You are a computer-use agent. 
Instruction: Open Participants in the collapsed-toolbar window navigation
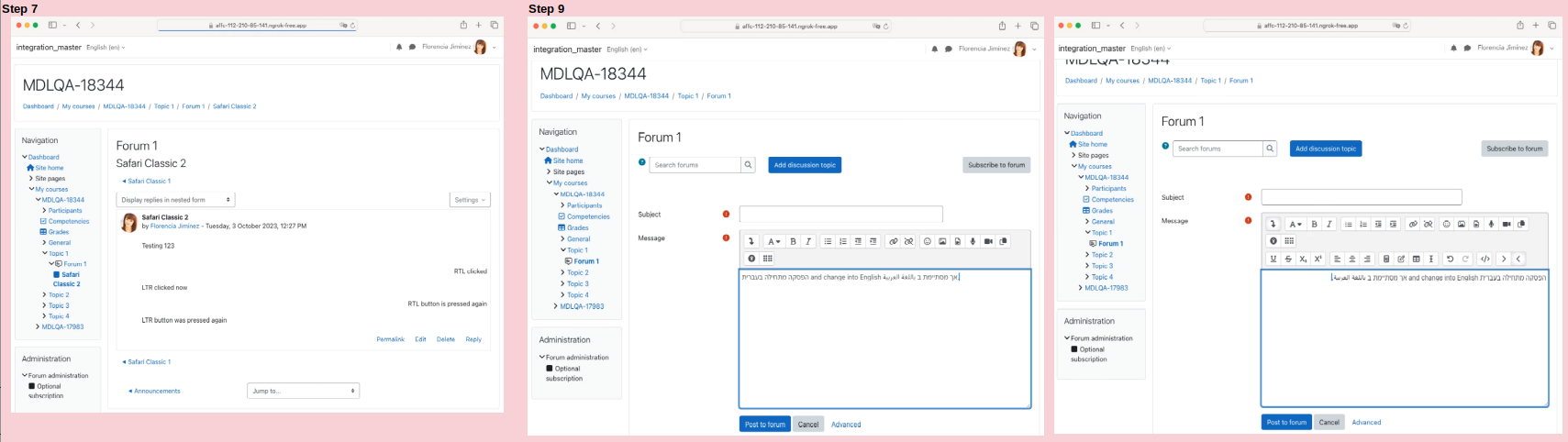point(584,205)
